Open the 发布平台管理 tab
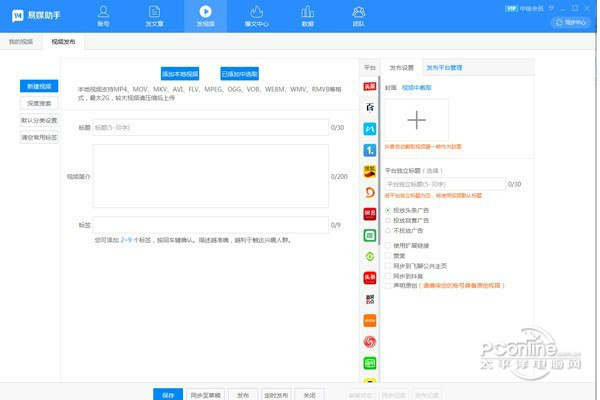Image resolution: width=600 pixels, height=400 pixels. (444, 68)
